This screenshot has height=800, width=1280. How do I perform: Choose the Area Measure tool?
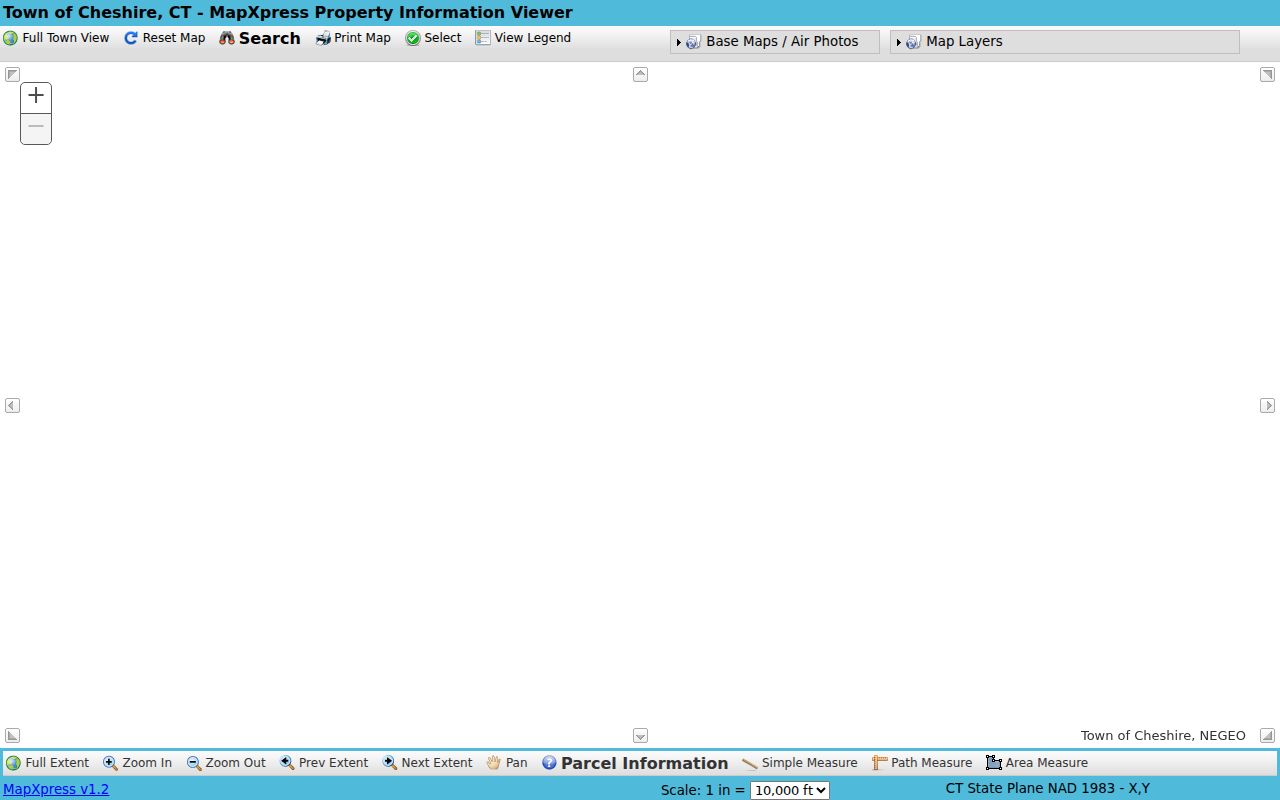click(x=1037, y=763)
